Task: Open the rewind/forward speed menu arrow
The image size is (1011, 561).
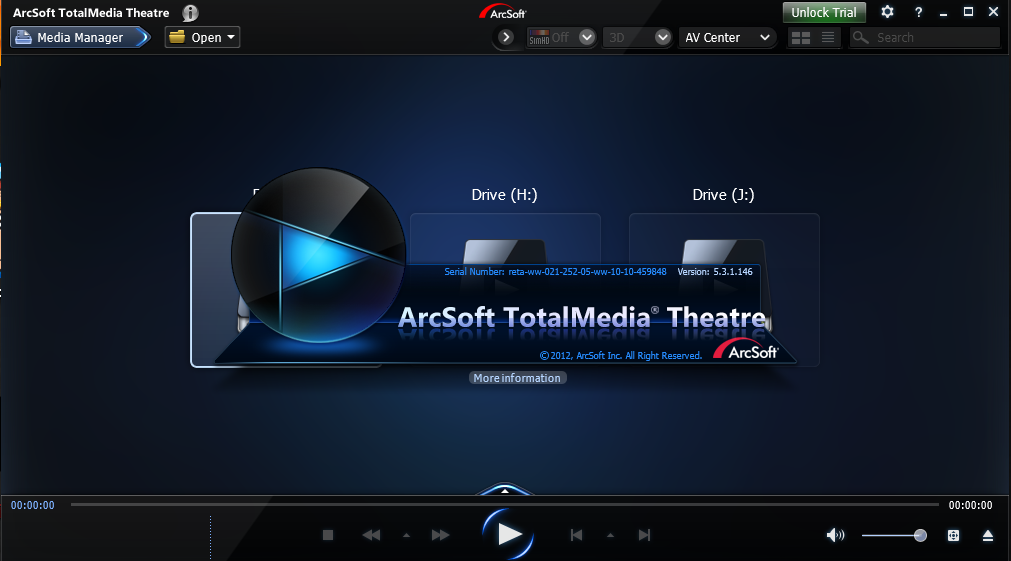Action: point(406,535)
